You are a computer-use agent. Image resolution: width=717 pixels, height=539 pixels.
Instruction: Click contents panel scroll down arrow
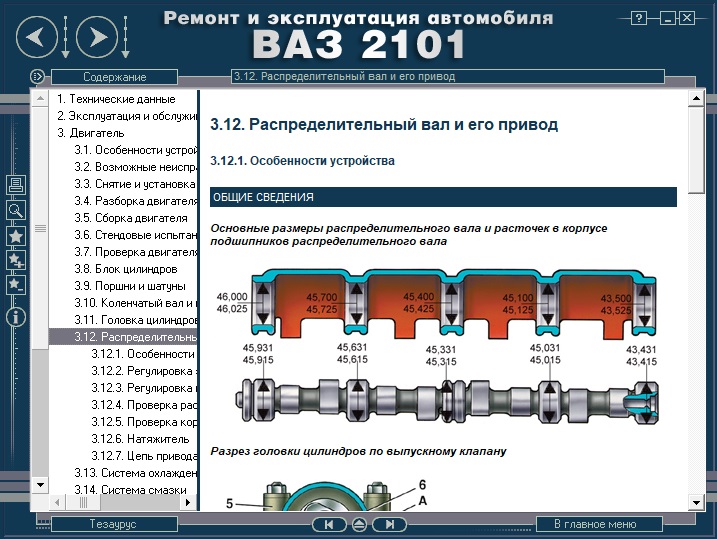click(40, 485)
